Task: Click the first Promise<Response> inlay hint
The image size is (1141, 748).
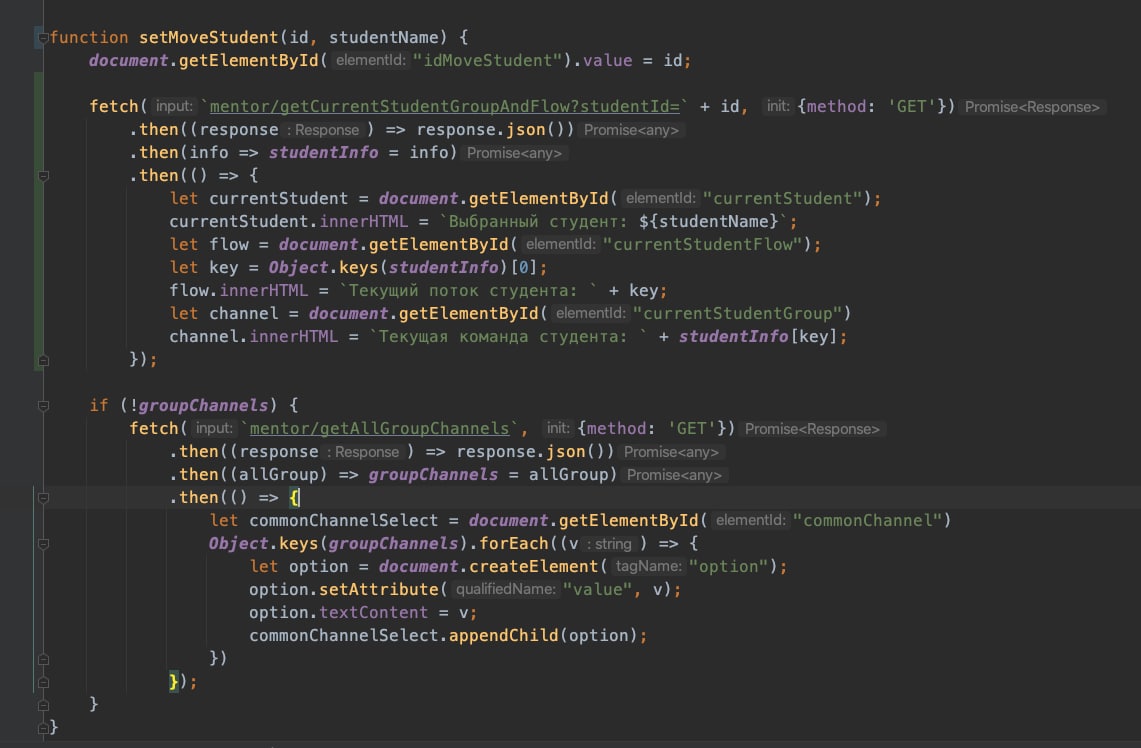Action: (1032, 107)
